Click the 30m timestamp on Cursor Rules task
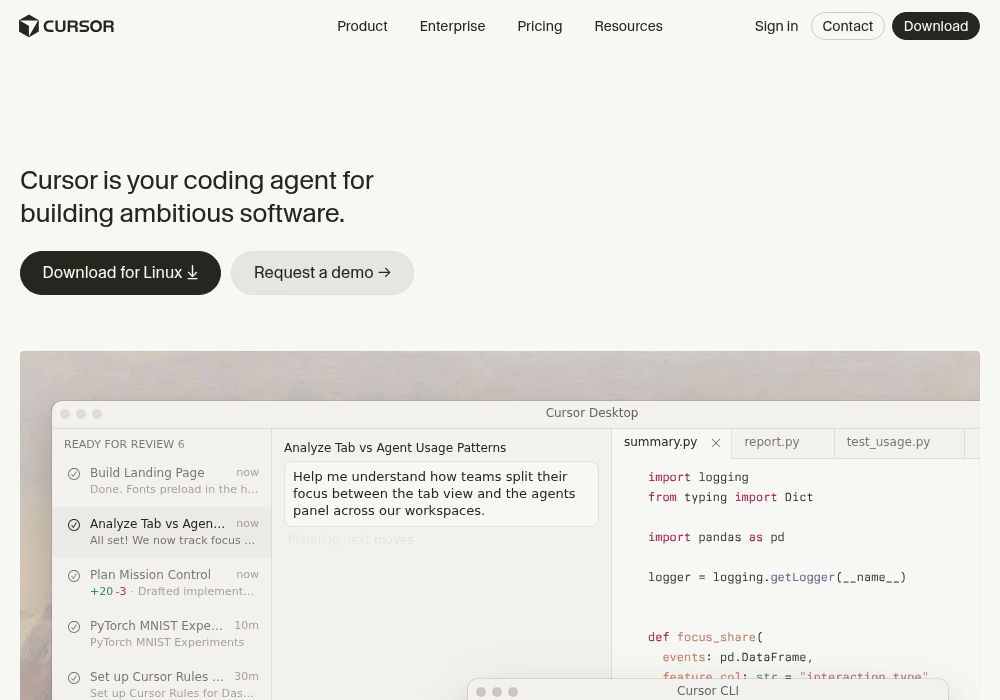Screen dimensions: 1000x700 (x=246, y=676)
